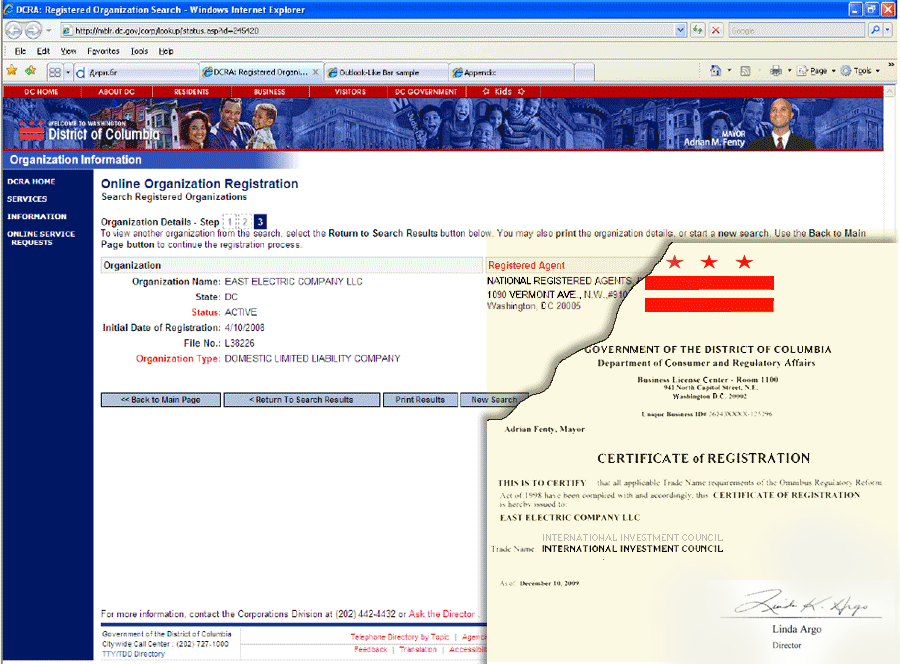Click the file number L38226
Viewport: 900px width, 664px height.
(239, 343)
